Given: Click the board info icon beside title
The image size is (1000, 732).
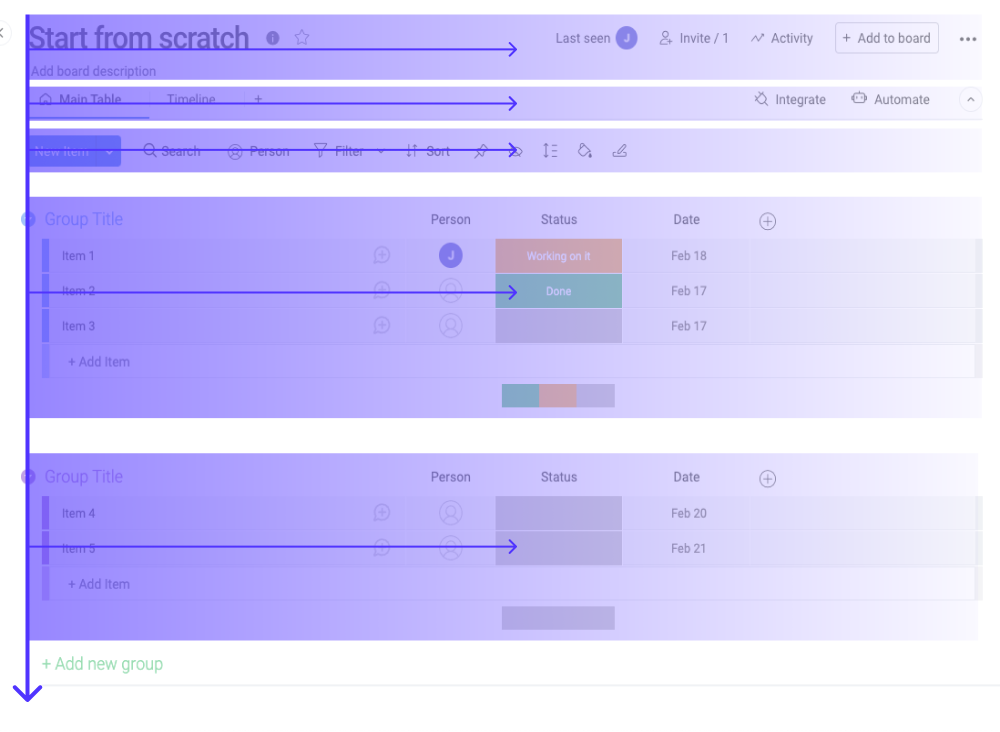Looking at the screenshot, I should click(273, 38).
